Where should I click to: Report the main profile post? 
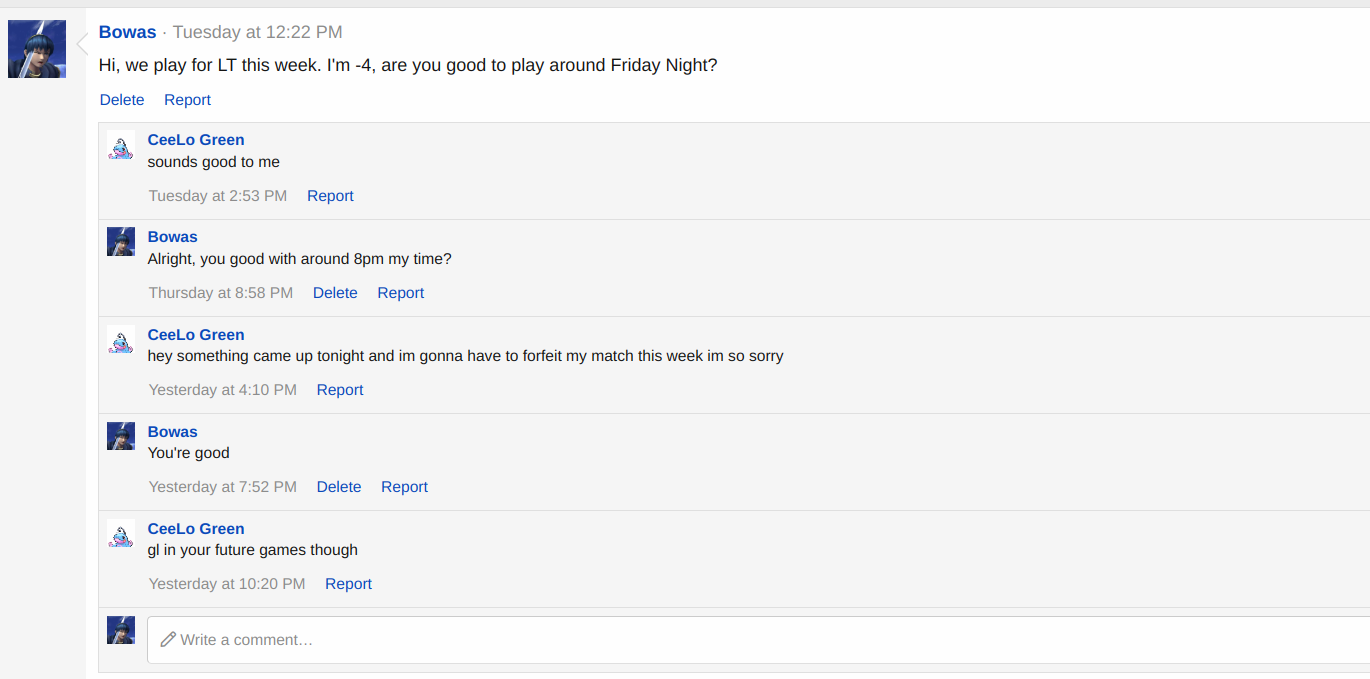click(x=187, y=100)
